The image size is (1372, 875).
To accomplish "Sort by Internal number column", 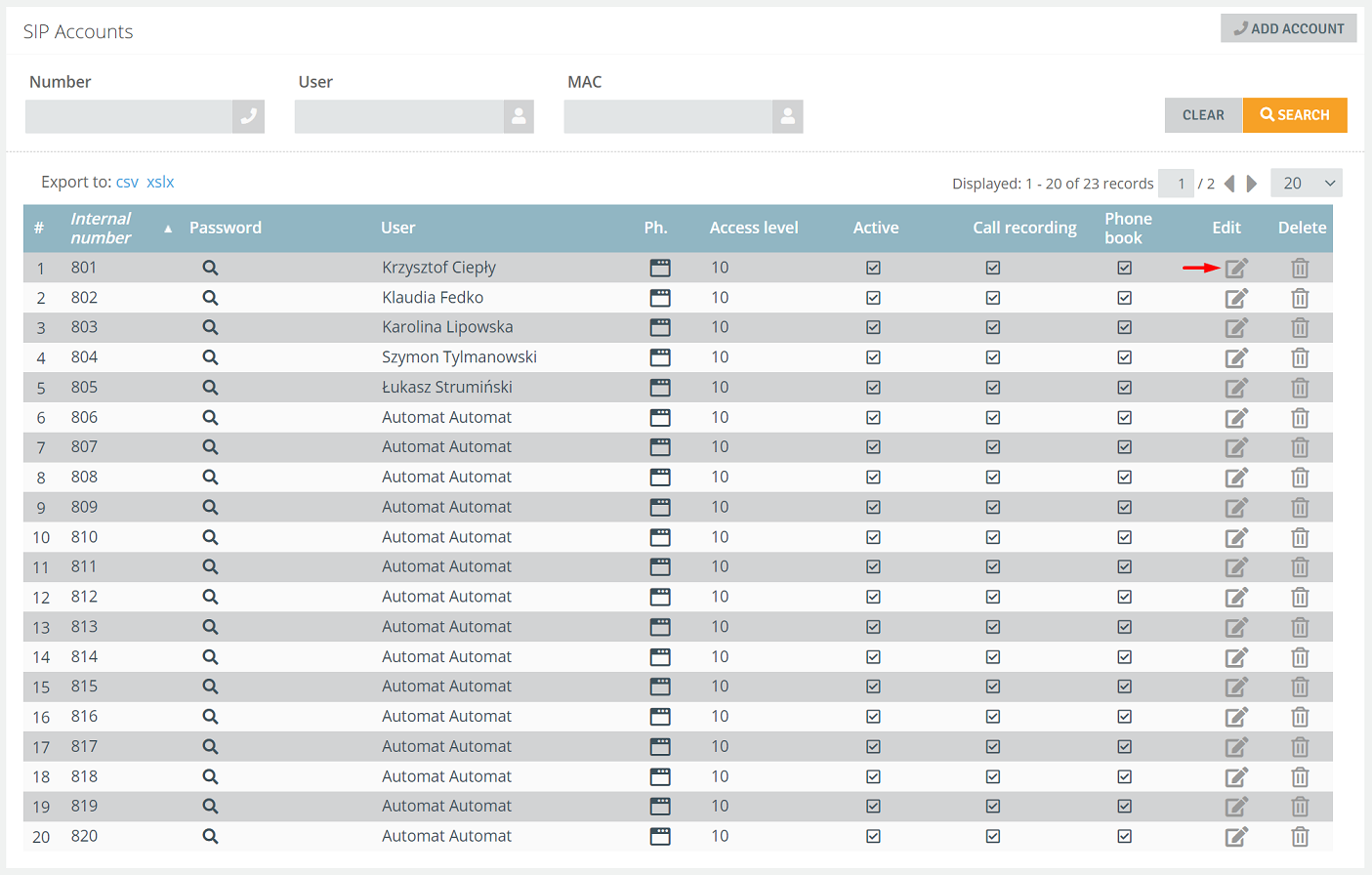I will [x=101, y=228].
